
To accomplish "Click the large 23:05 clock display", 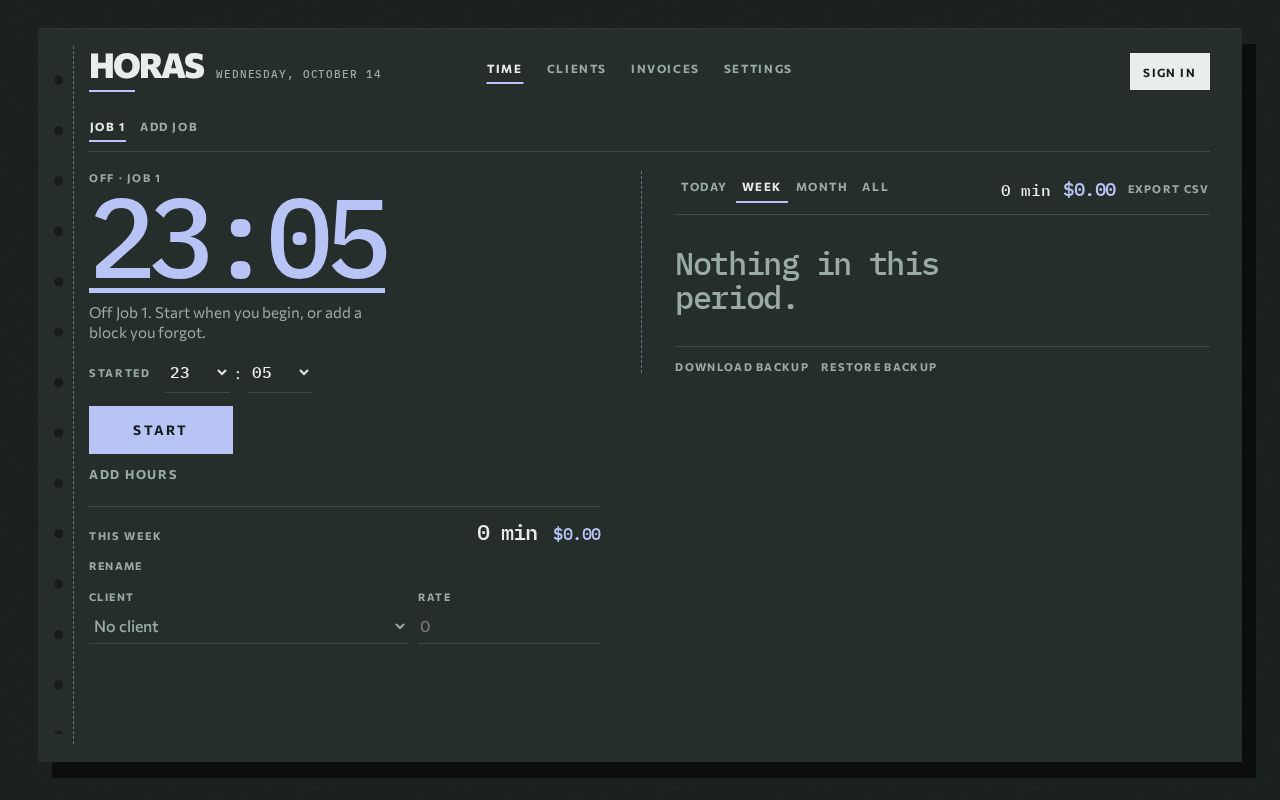I will tap(238, 241).
